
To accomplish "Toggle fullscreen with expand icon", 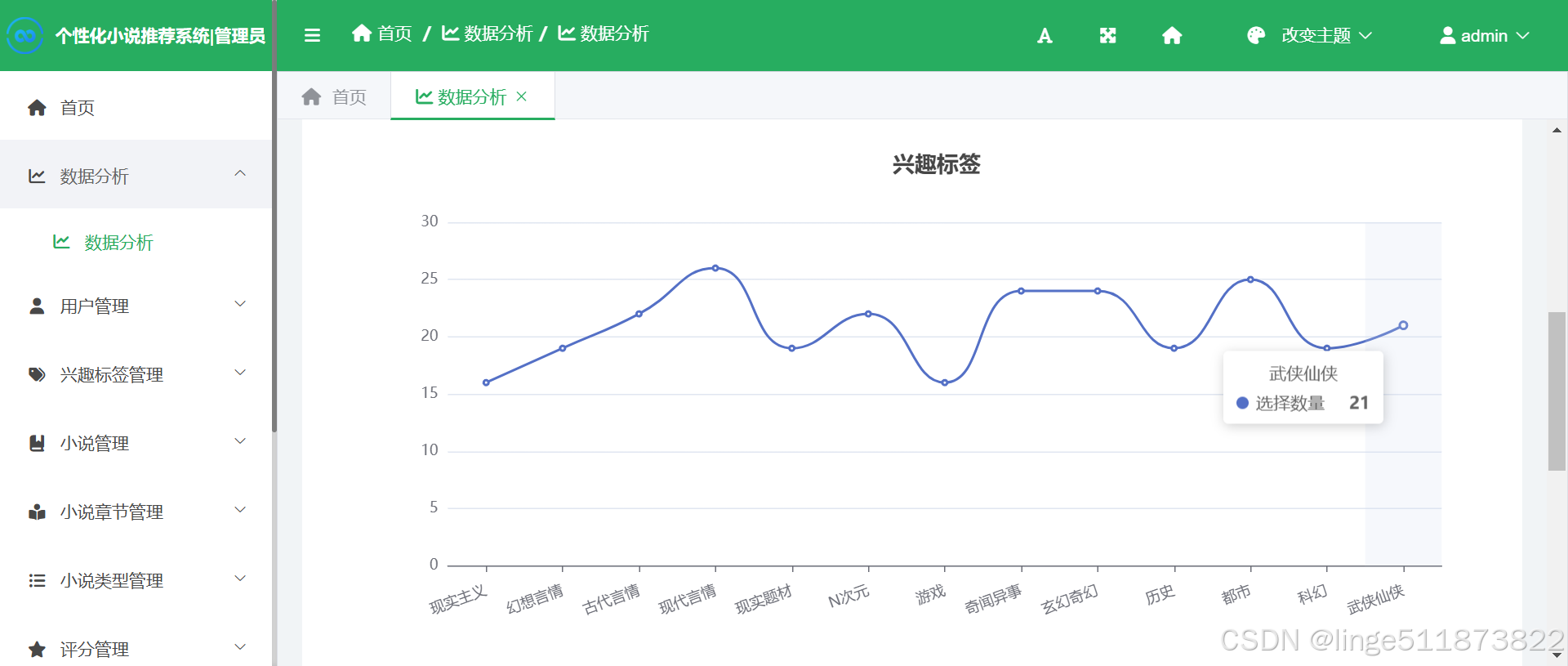I will point(1107,36).
